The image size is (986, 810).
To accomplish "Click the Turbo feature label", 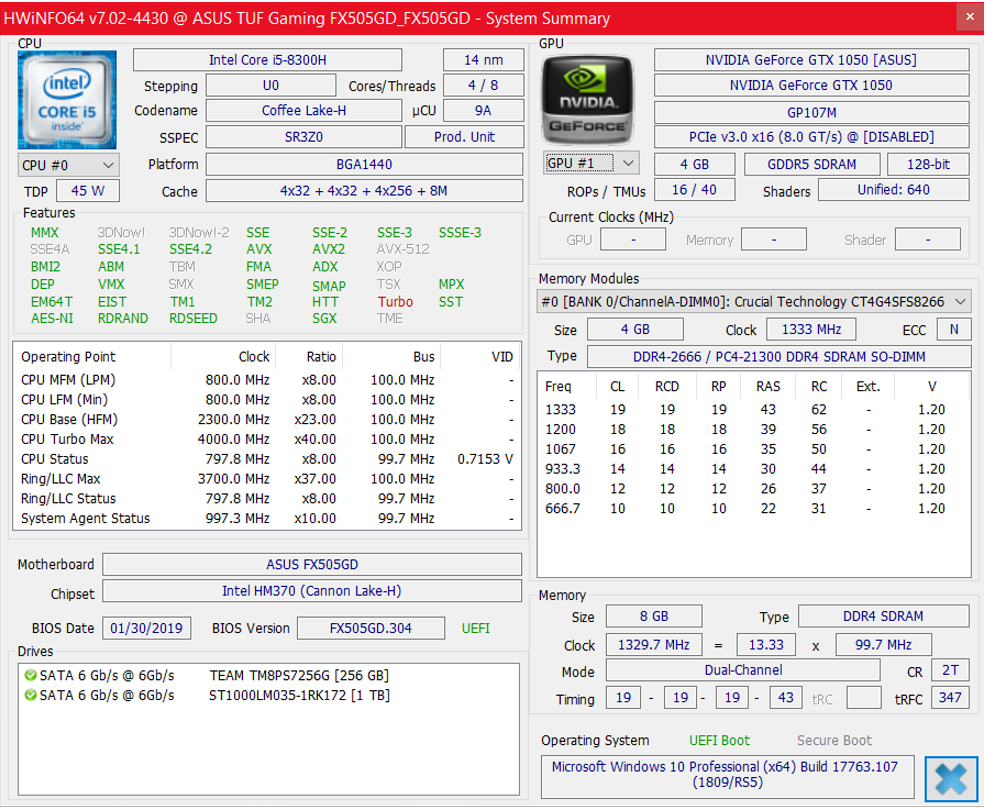I will 395,301.
